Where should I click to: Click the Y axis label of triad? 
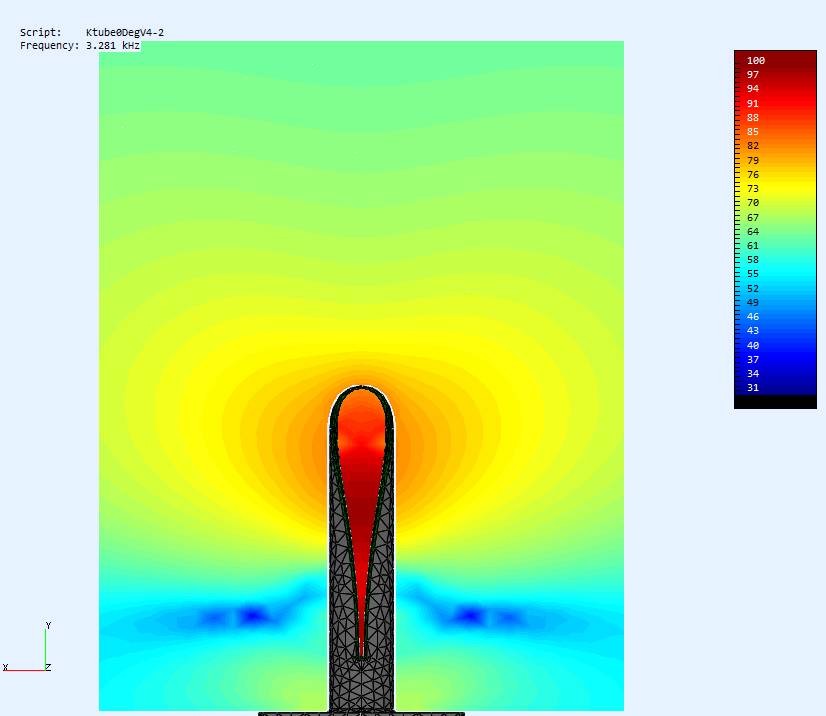coord(48,625)
